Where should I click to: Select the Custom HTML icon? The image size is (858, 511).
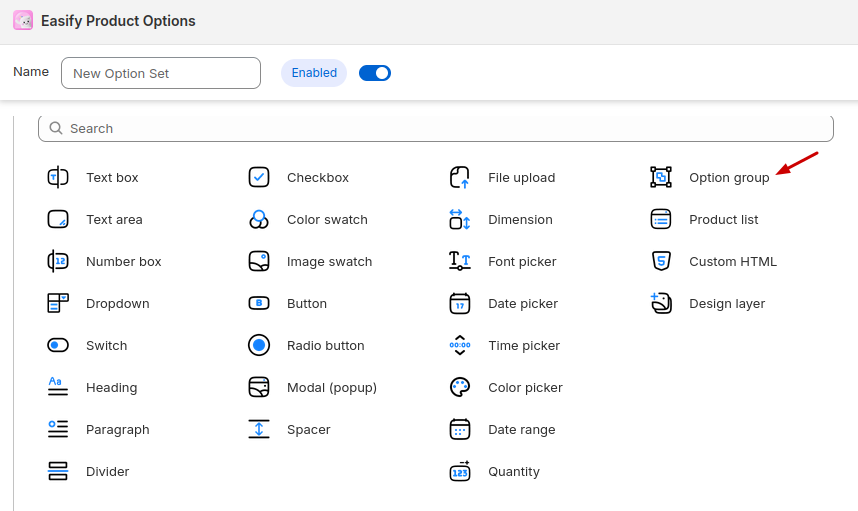660,262
